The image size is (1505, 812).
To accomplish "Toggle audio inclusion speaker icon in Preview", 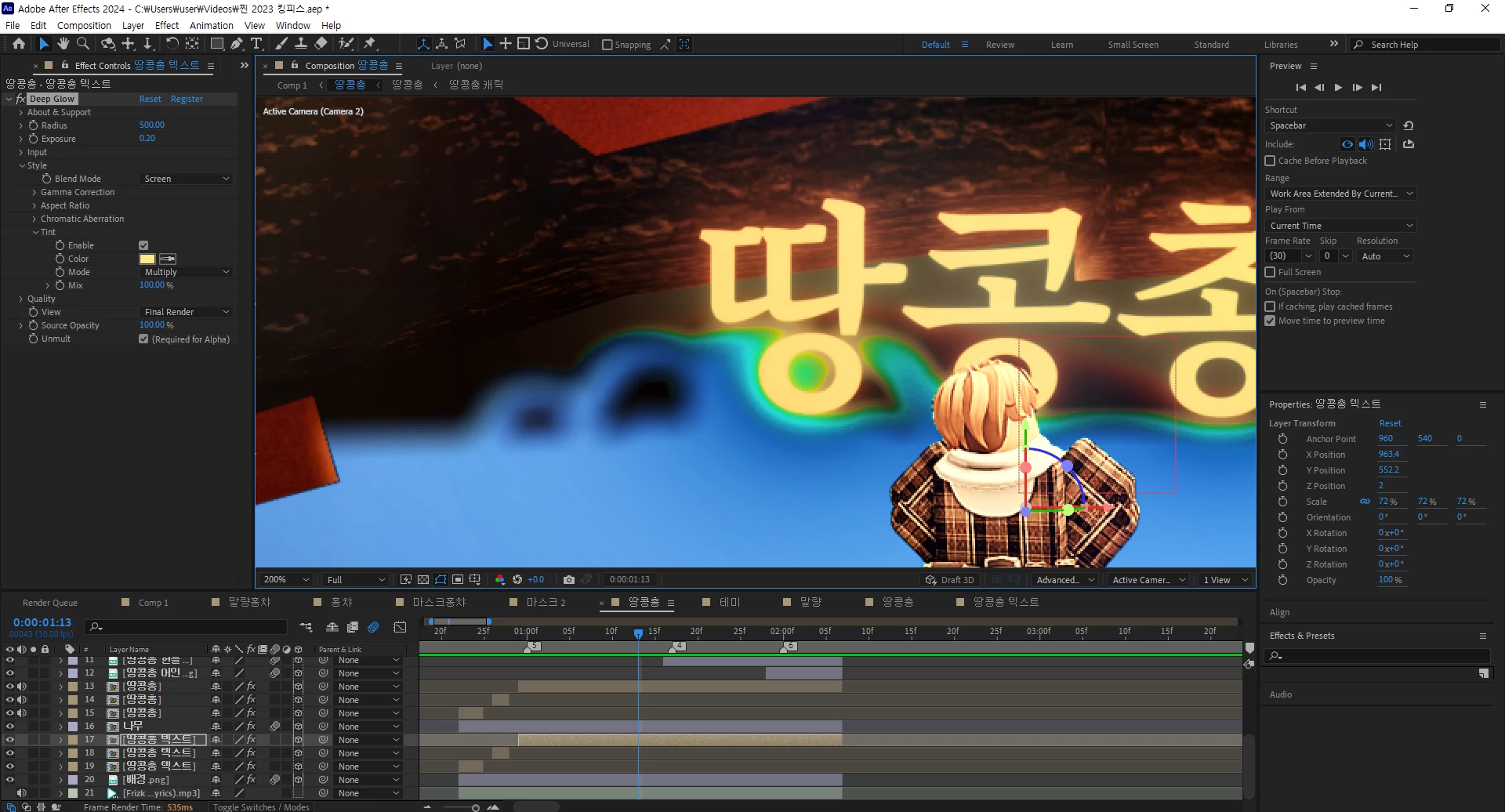I will [x=1366, y=144].
